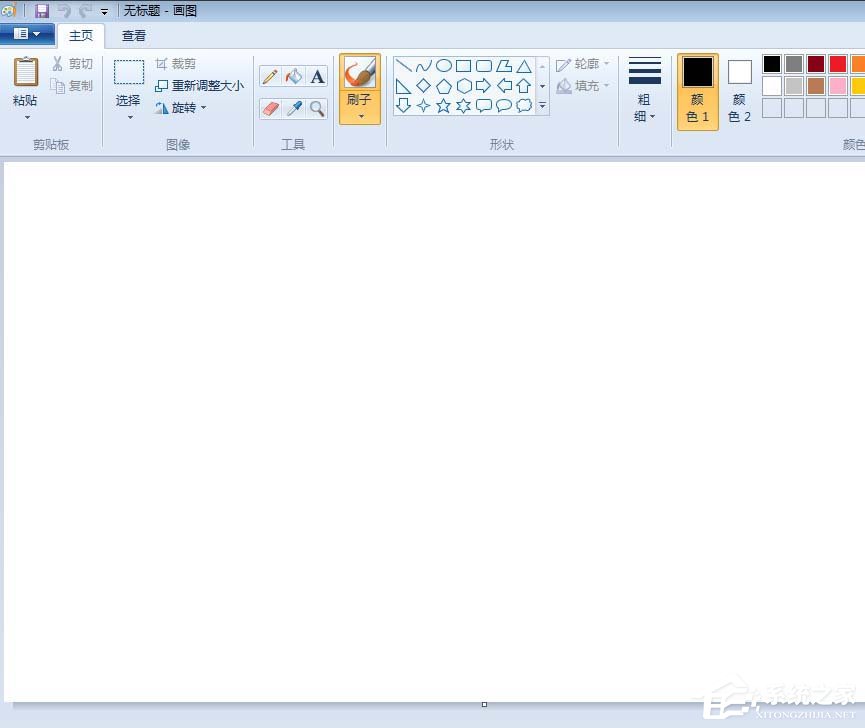
Task: Choose the Cloud callout shape
Action: 524,105
